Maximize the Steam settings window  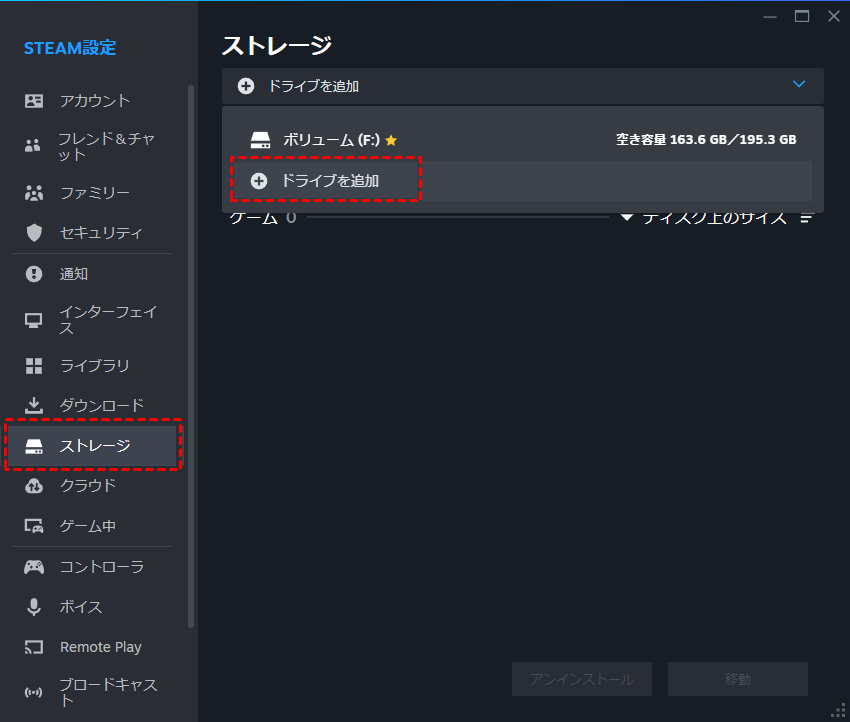(x=802, y=16)
